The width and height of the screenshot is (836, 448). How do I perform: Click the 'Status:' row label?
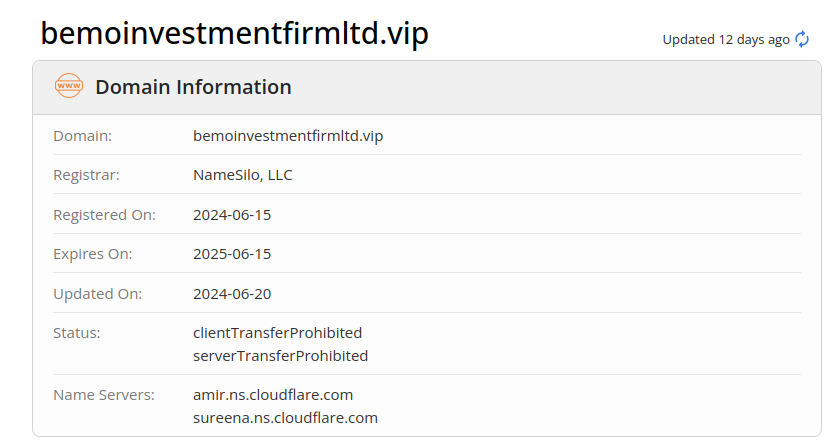(x=77, y=332)
